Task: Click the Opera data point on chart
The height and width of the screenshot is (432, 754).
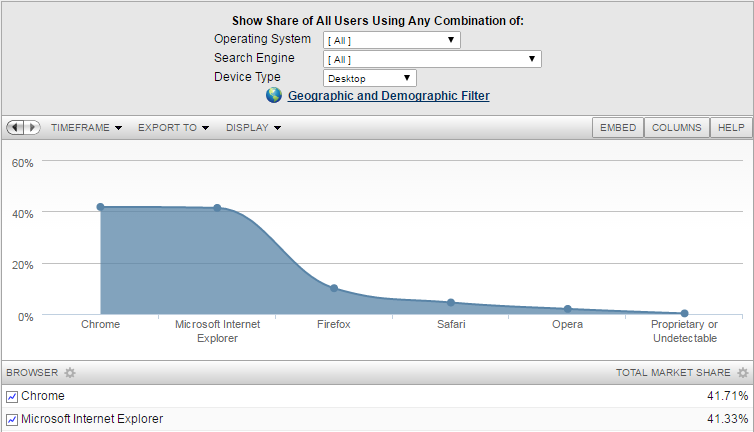Action: tap(568, 309)
